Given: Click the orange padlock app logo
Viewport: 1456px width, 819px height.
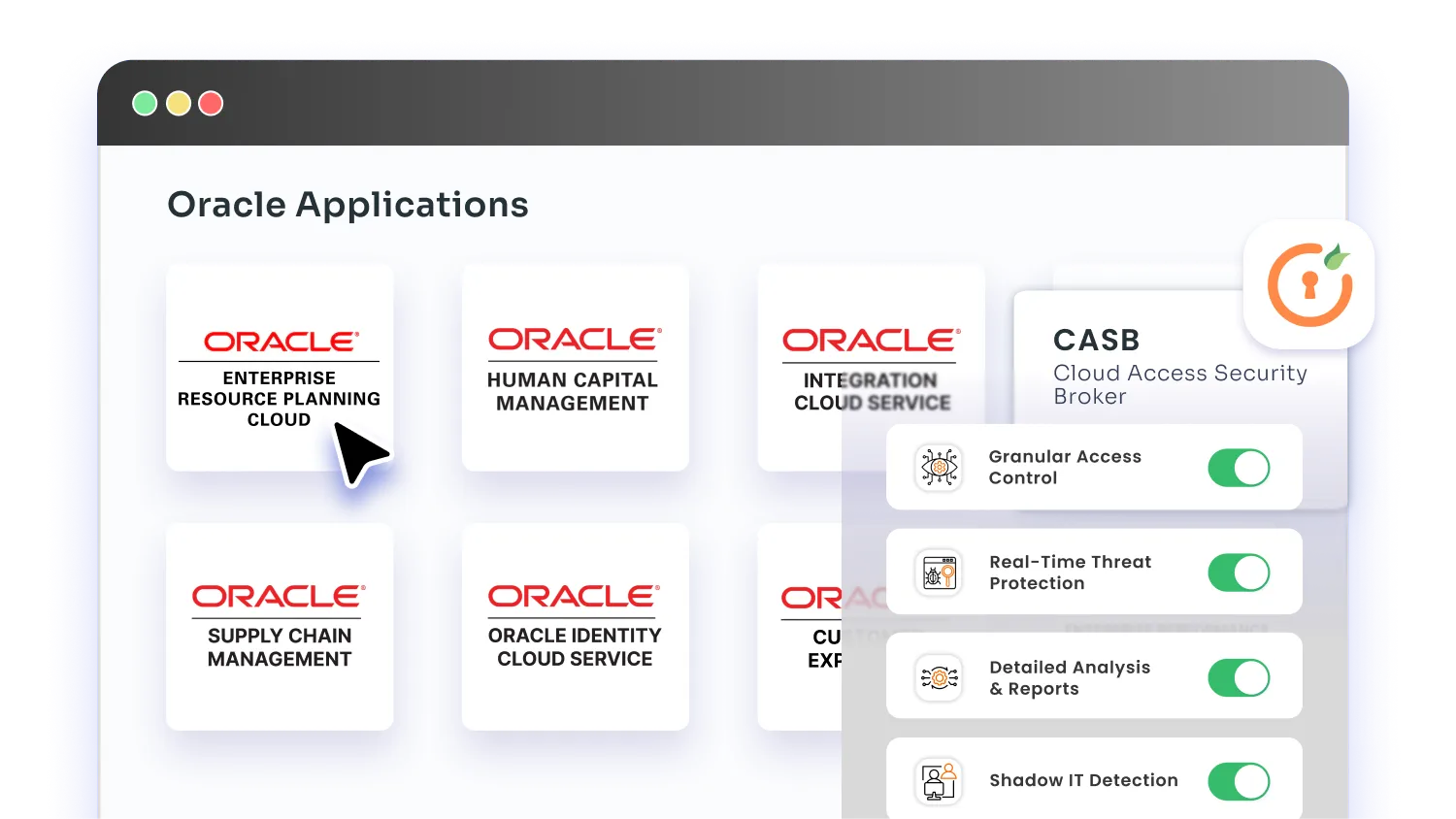Looking at the screenshot, I should click(1308, 283).
